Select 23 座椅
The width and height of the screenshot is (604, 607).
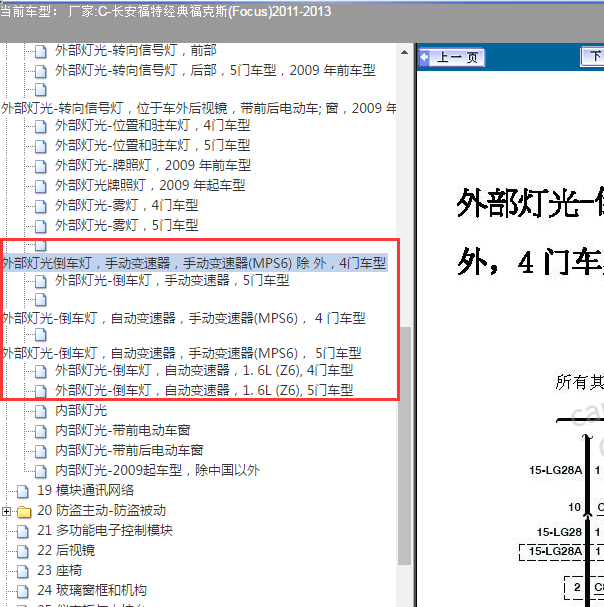[60, 571]
